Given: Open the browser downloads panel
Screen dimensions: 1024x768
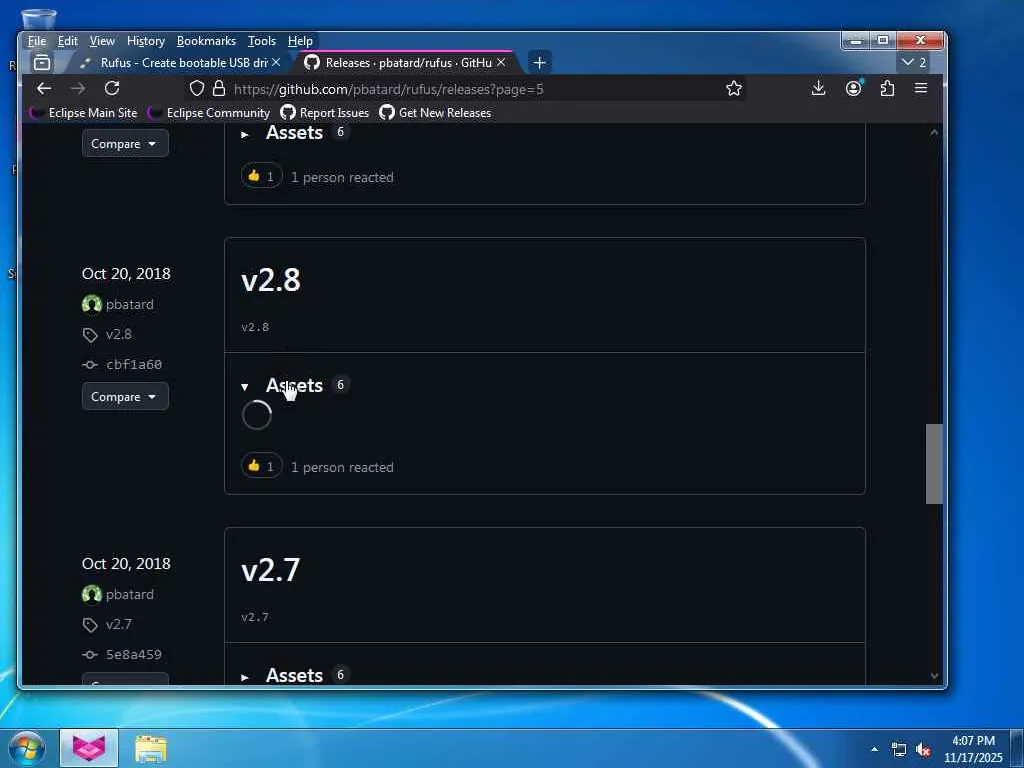Looking at the screenshot, I should [x=818, y=88].
